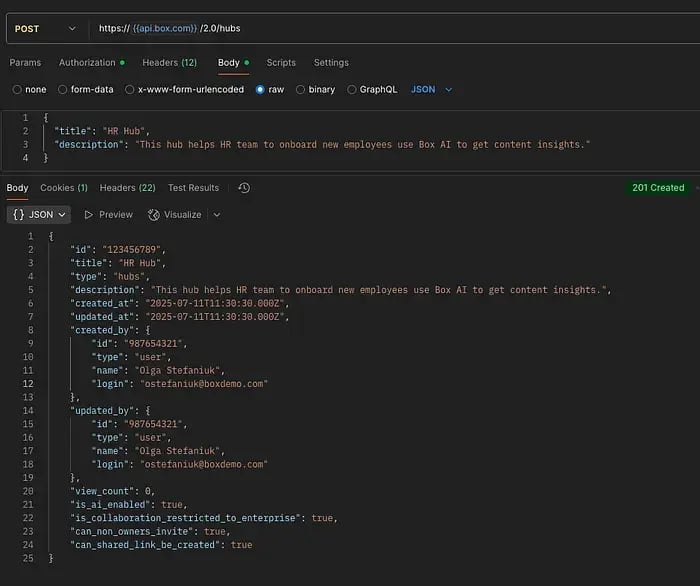Click the "created_by" object line
Image resolution: width=700 pixels, height=586 pixels.
[110, 330]
